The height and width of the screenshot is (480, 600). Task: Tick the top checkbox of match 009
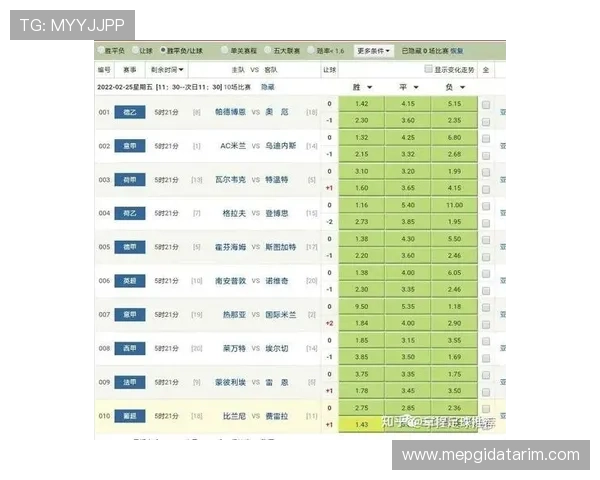pyautogui.click(x=486, y=375)
